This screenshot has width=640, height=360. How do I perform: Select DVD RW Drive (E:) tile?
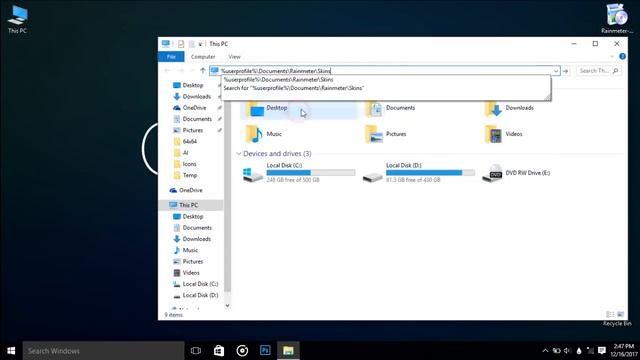(516, 173)
